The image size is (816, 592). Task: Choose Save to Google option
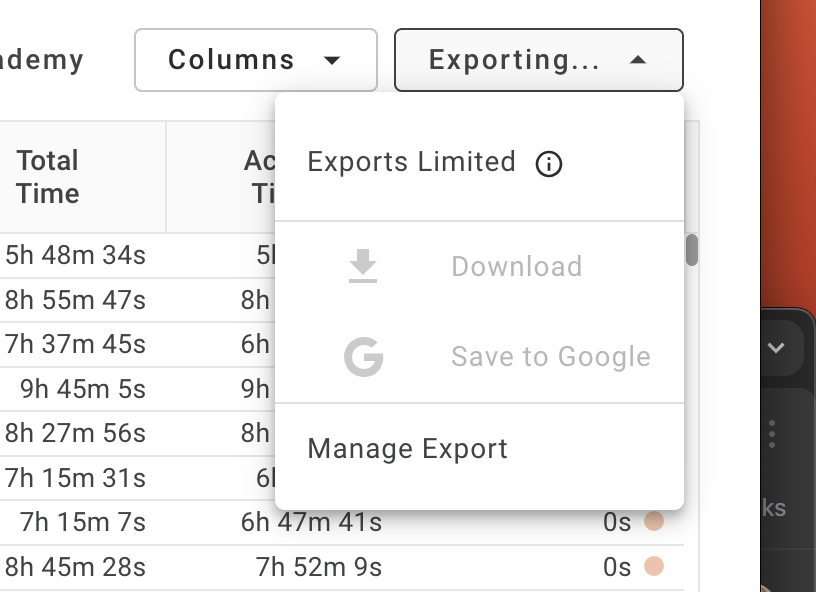[x=551, y=357]
